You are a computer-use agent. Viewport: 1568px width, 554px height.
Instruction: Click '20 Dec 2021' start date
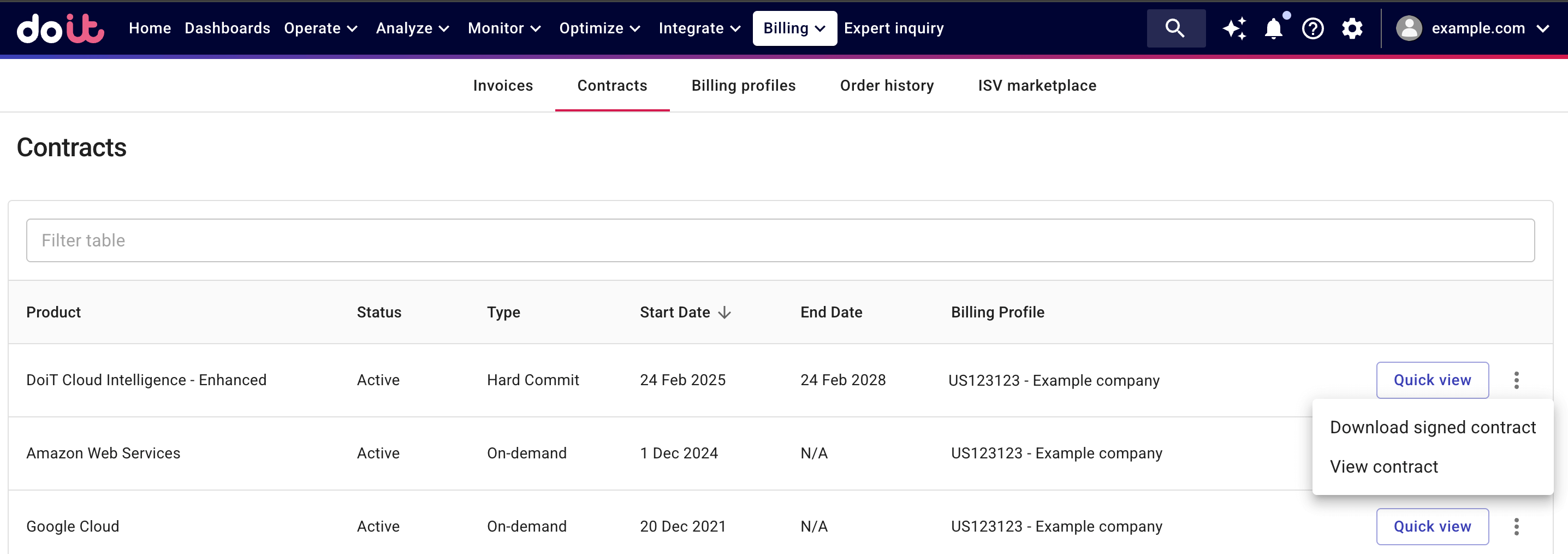(x=682, y=526)
